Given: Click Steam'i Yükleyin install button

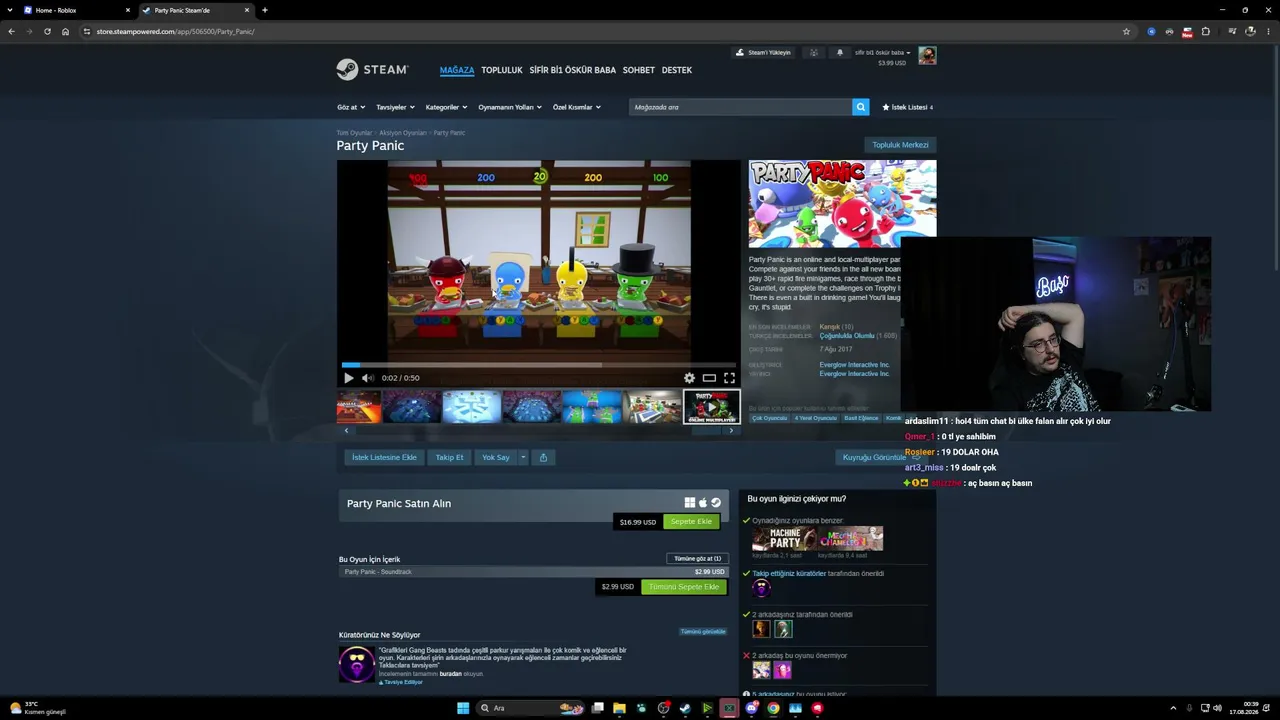Looking at the screenshot, I should coord(764,52).
